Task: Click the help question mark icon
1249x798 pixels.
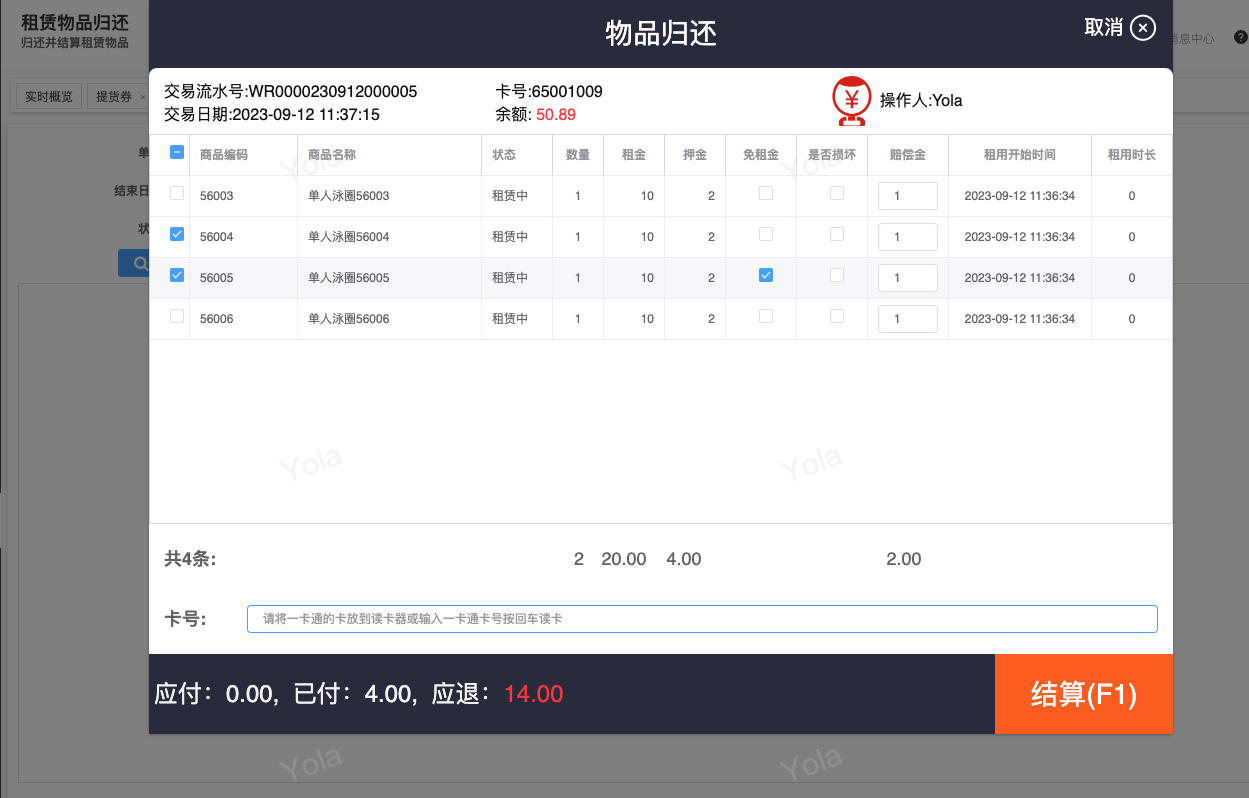Action: (x=1240, y=38)
